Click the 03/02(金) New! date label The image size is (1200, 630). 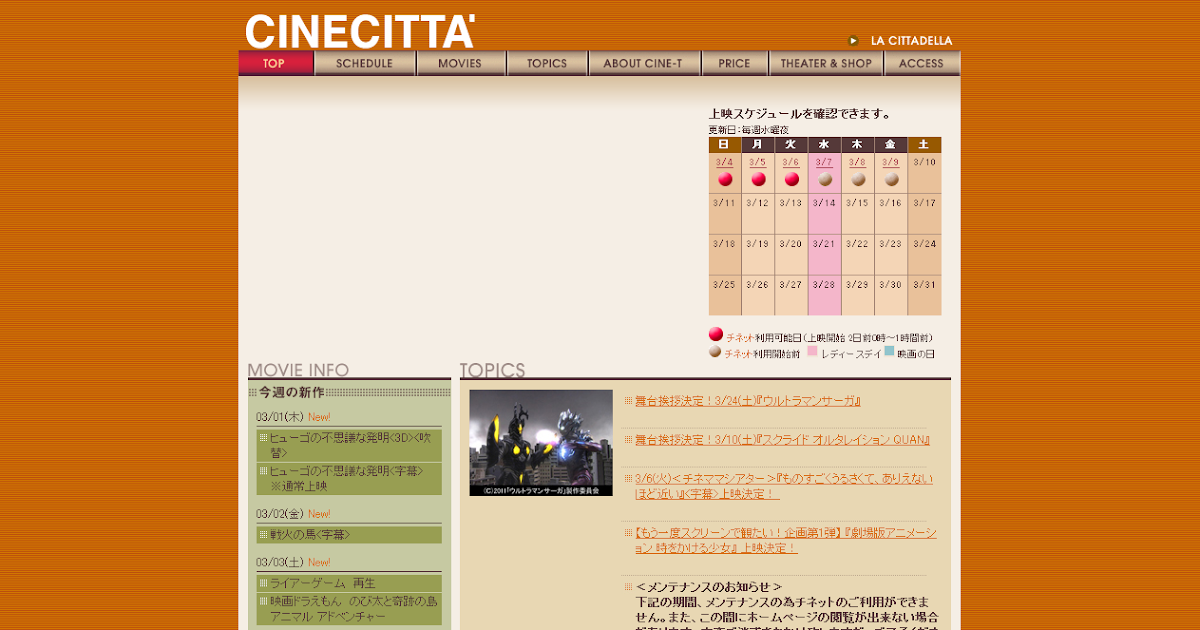point(293,514)
